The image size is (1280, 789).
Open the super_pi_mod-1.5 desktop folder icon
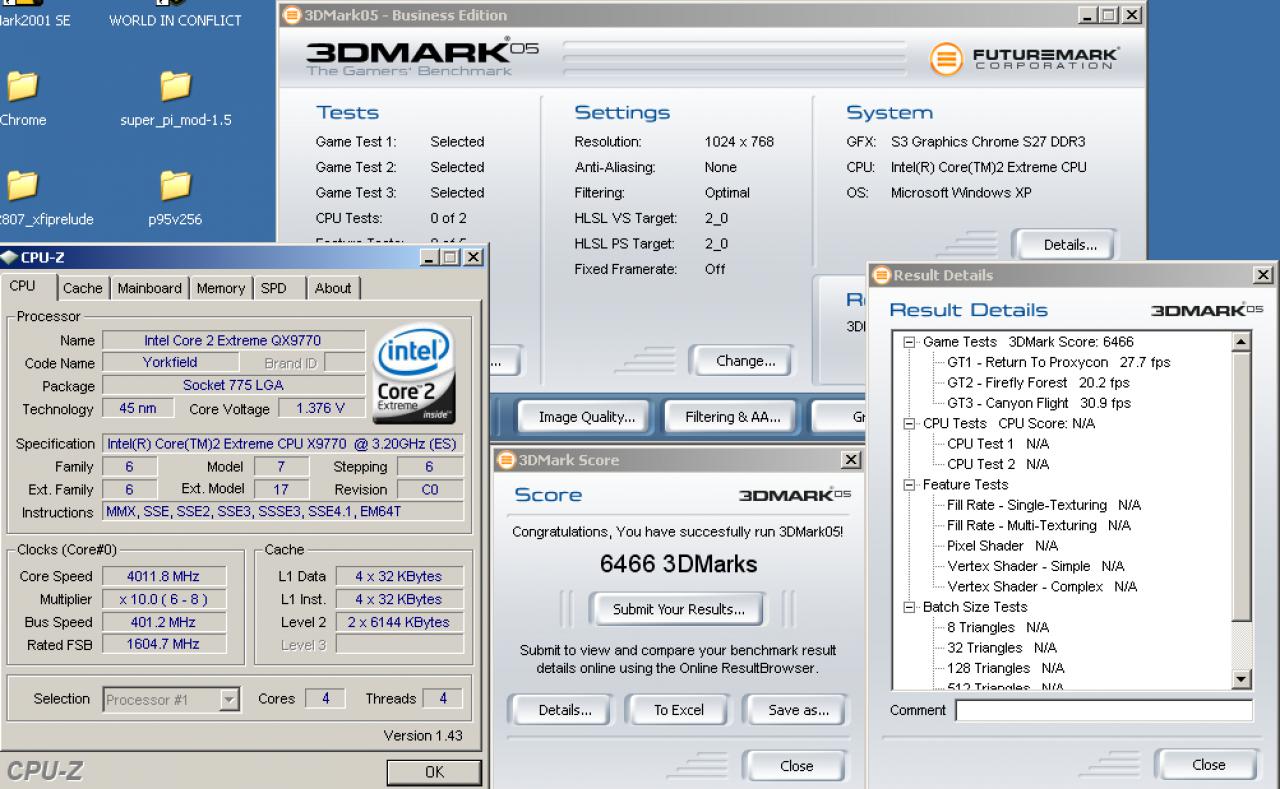(x=175, y=87)
